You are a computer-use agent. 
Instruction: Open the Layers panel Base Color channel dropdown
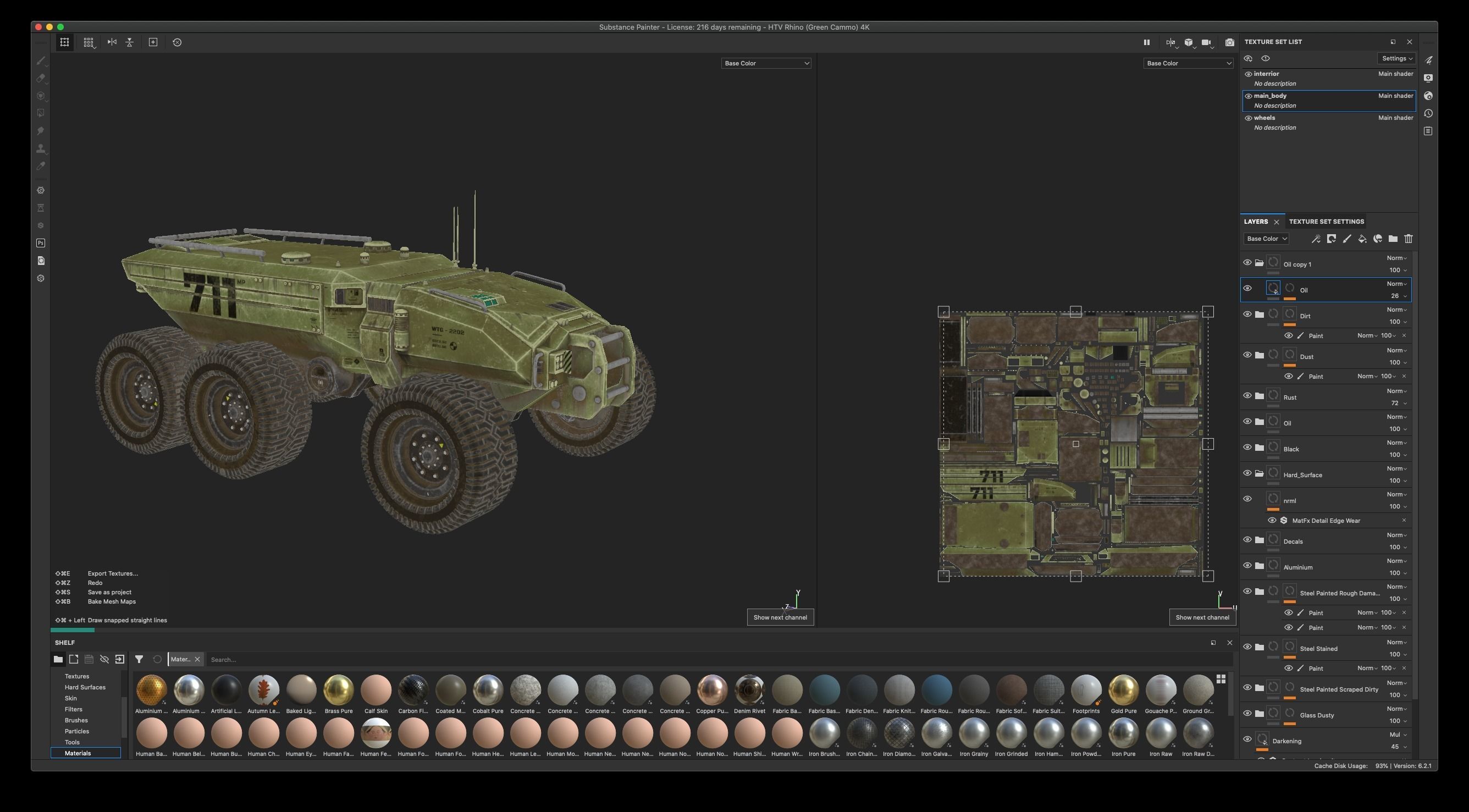pos(1266,239)
